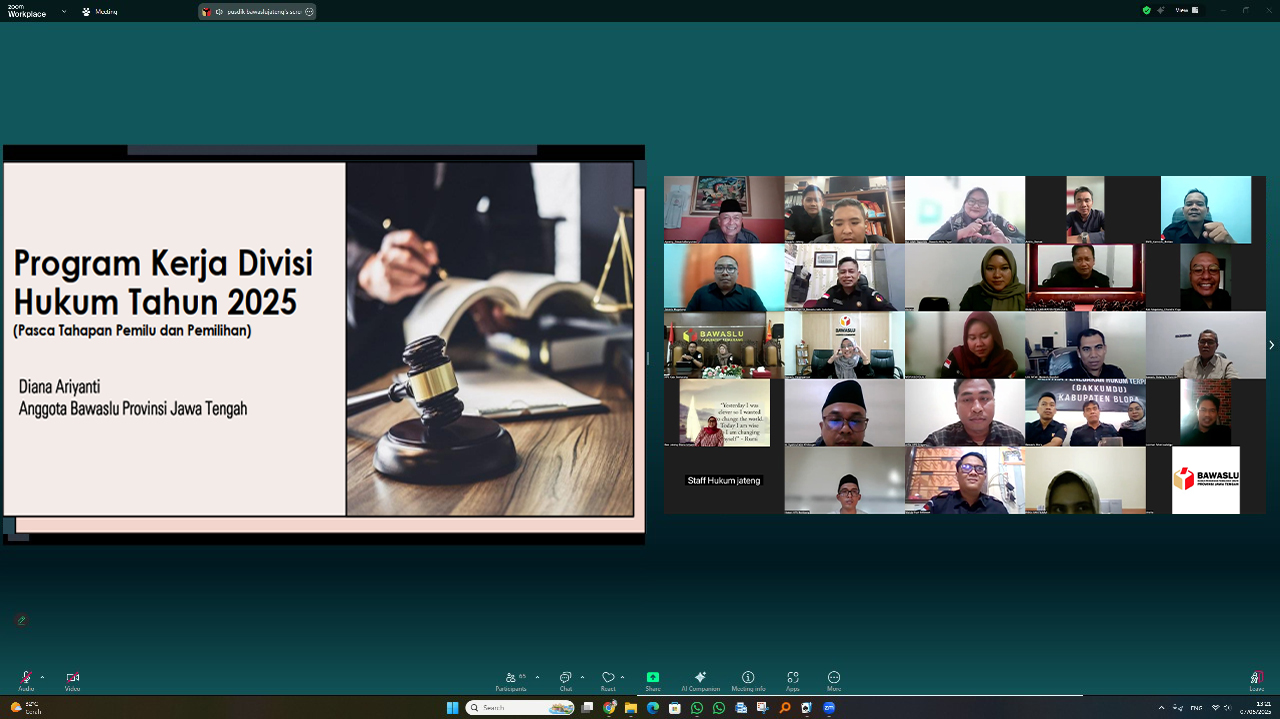Open the Apps panel
The image size is (1280, 719).
(793, 680)
